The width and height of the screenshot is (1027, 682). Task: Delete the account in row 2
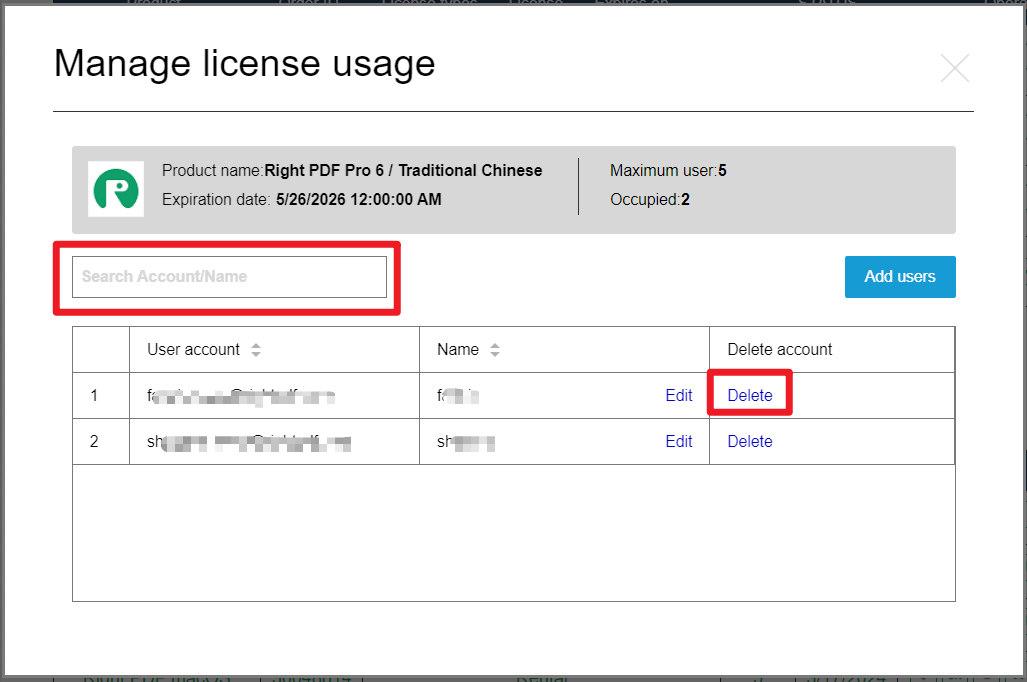point(750,442)
